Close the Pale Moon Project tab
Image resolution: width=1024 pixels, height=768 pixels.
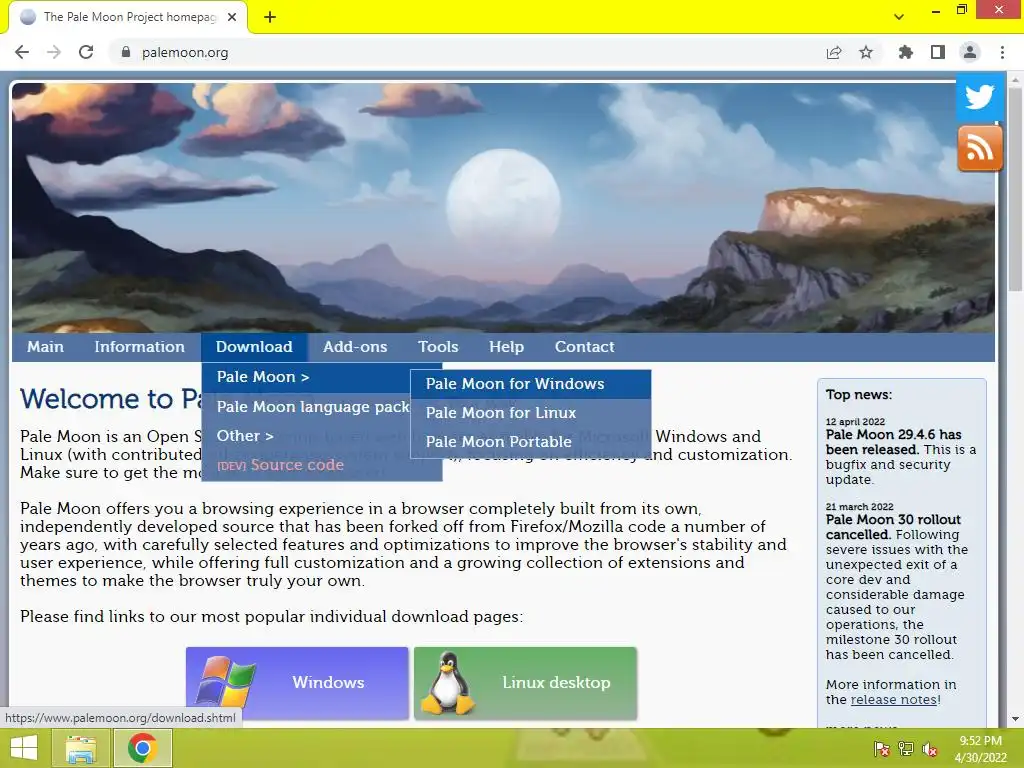click(x=232, y=17)
